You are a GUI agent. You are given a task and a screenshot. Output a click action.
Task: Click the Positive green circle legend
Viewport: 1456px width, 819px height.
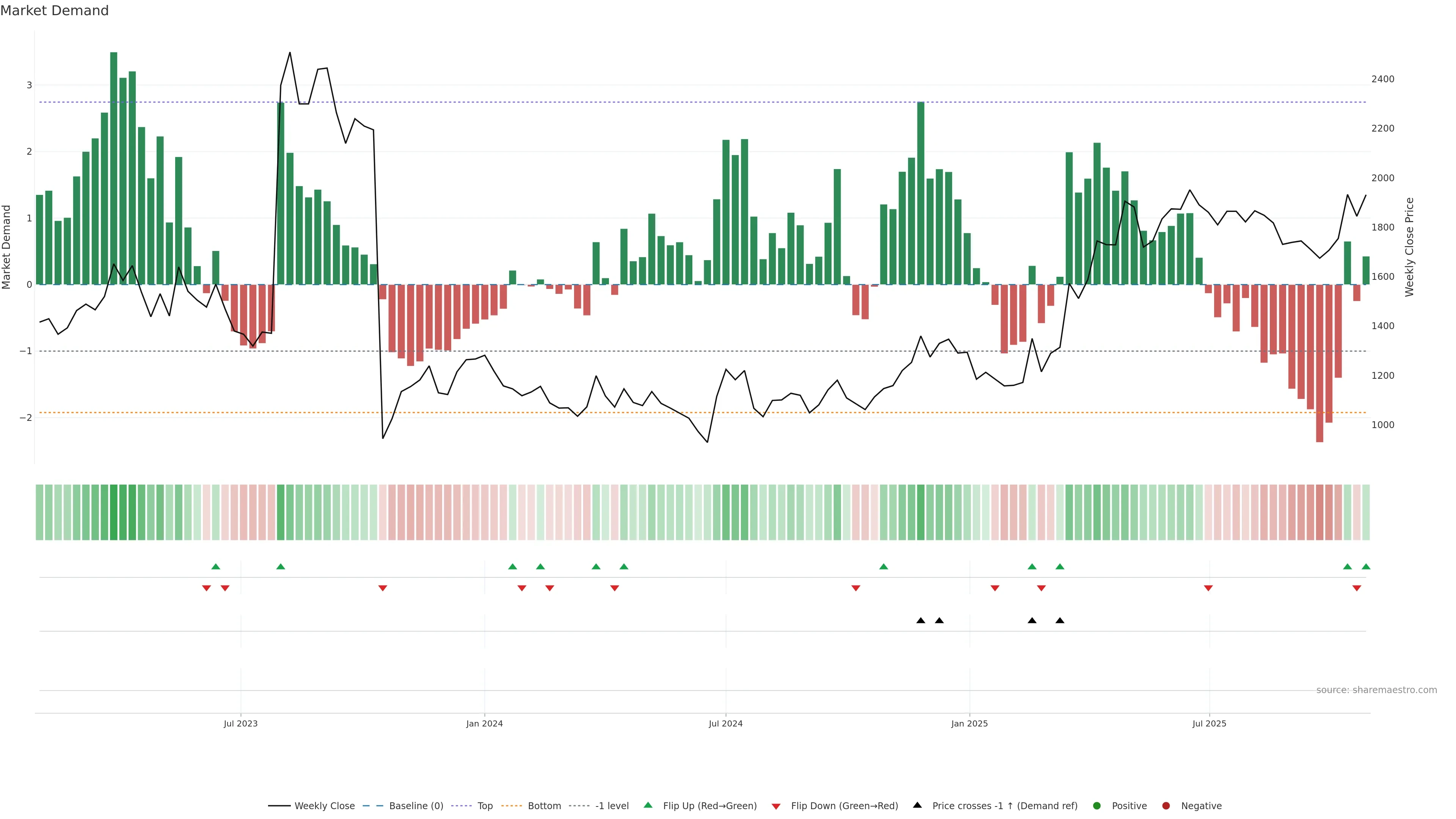point(1097,806)
